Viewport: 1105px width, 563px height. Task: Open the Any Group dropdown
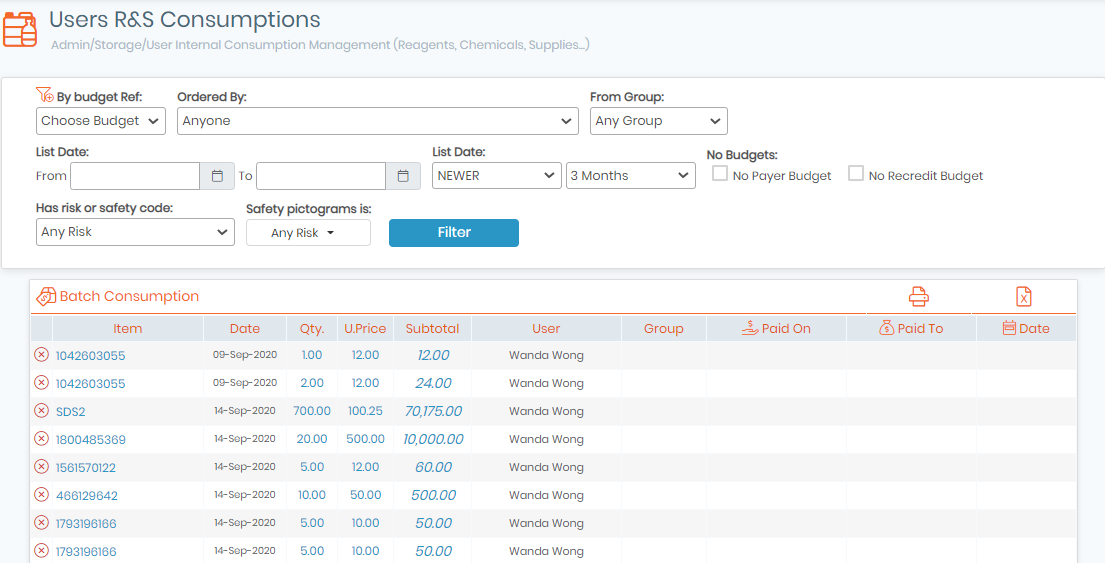click(x=658, y=121)
